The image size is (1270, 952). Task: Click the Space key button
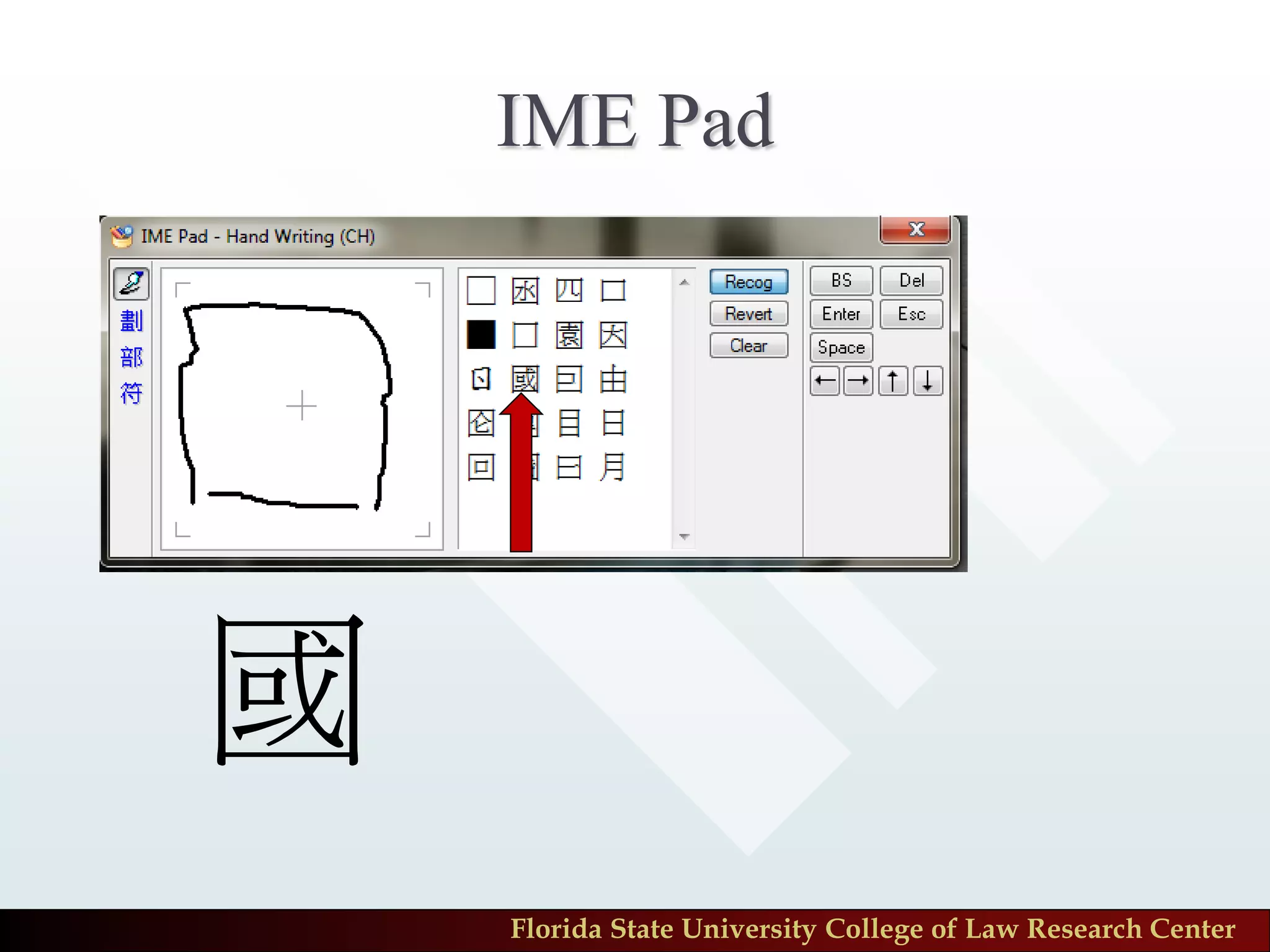[841, 348]
